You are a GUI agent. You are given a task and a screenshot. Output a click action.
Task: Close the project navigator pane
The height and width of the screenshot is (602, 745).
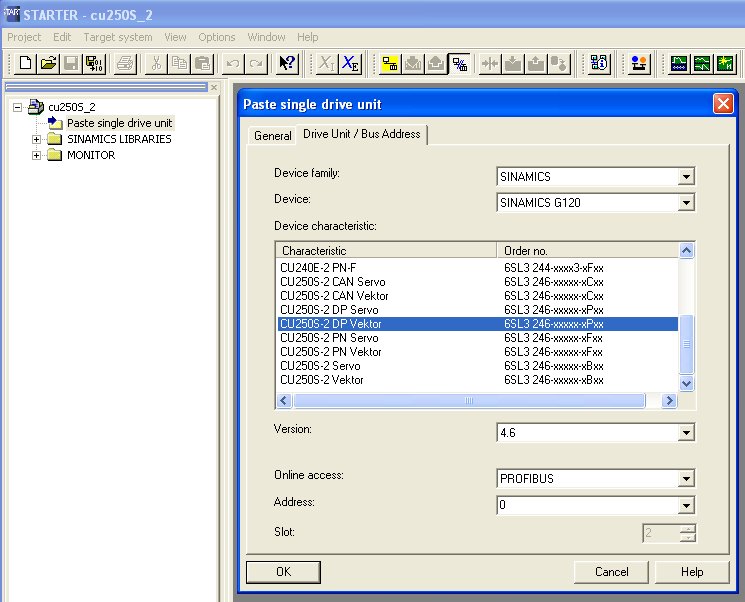[214, 87]
